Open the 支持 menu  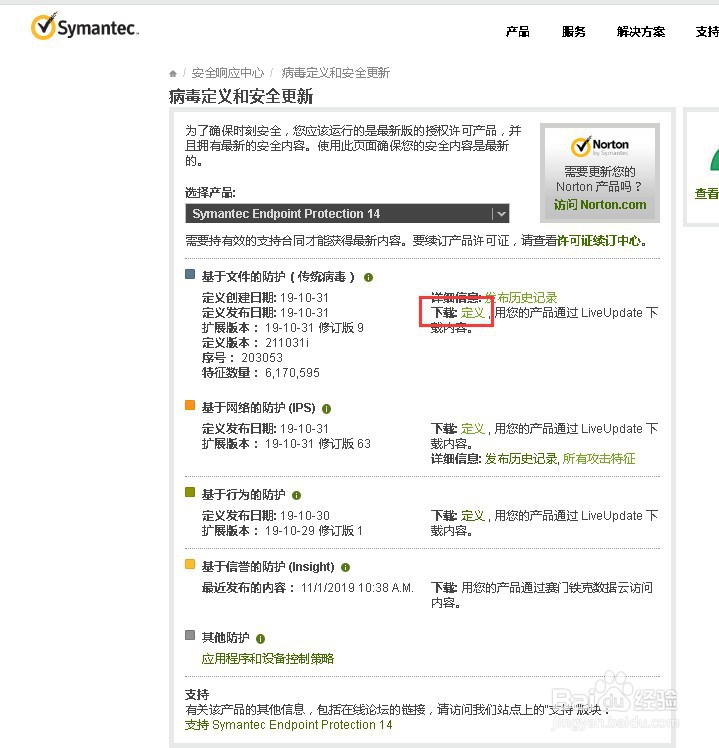click(x=707, y=32)
